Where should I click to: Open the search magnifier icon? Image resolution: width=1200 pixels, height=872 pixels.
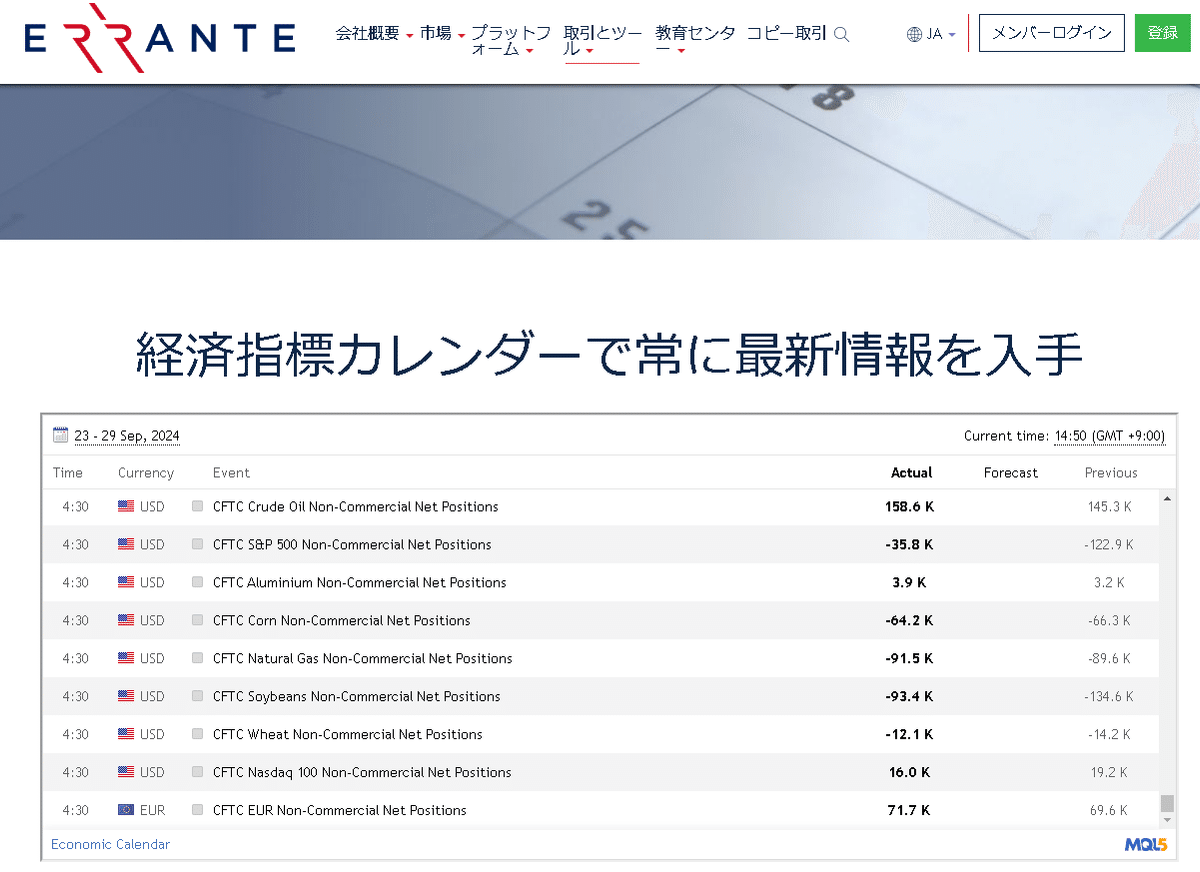coord(841,34)
